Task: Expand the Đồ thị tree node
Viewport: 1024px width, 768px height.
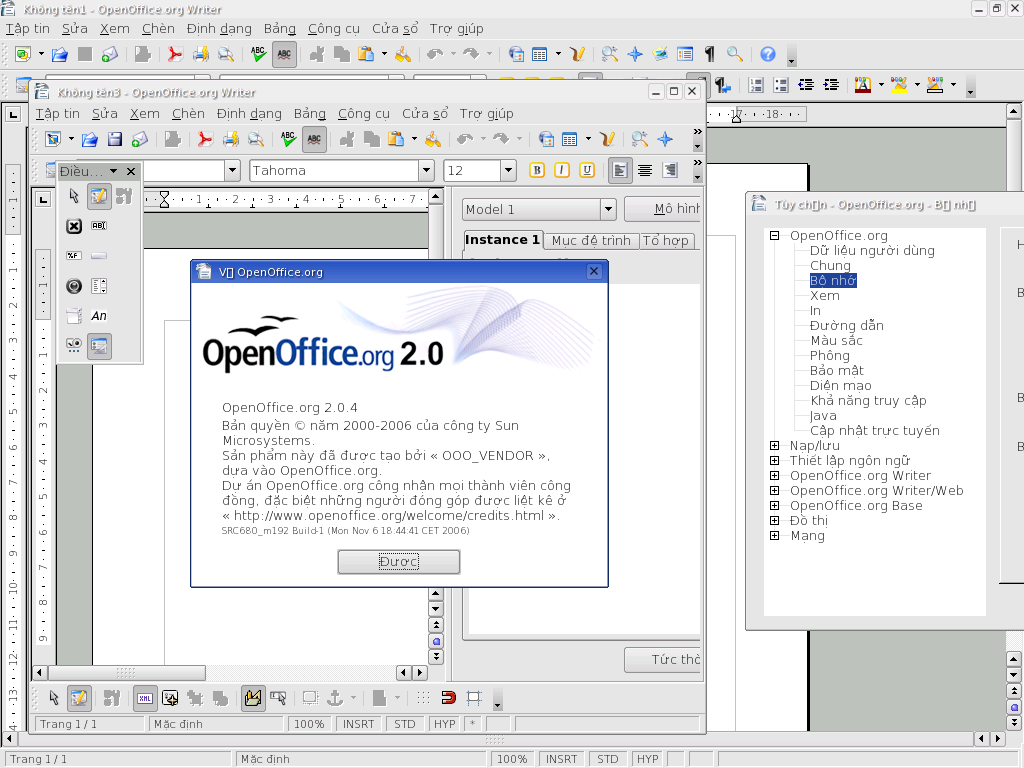Action: [x=775, y=520]
